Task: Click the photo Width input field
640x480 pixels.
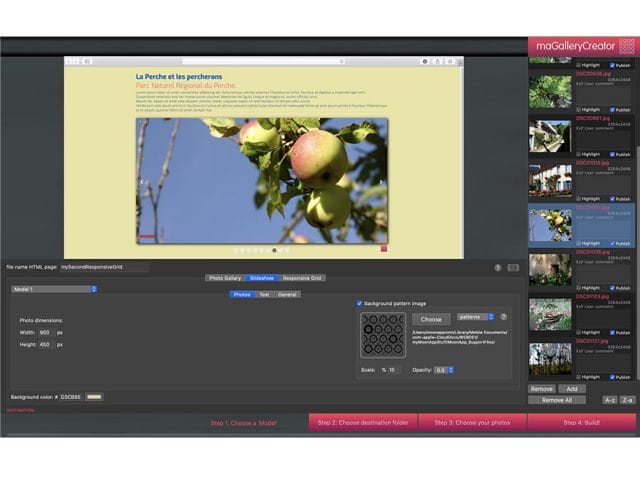Action: (x=45, y=332)
